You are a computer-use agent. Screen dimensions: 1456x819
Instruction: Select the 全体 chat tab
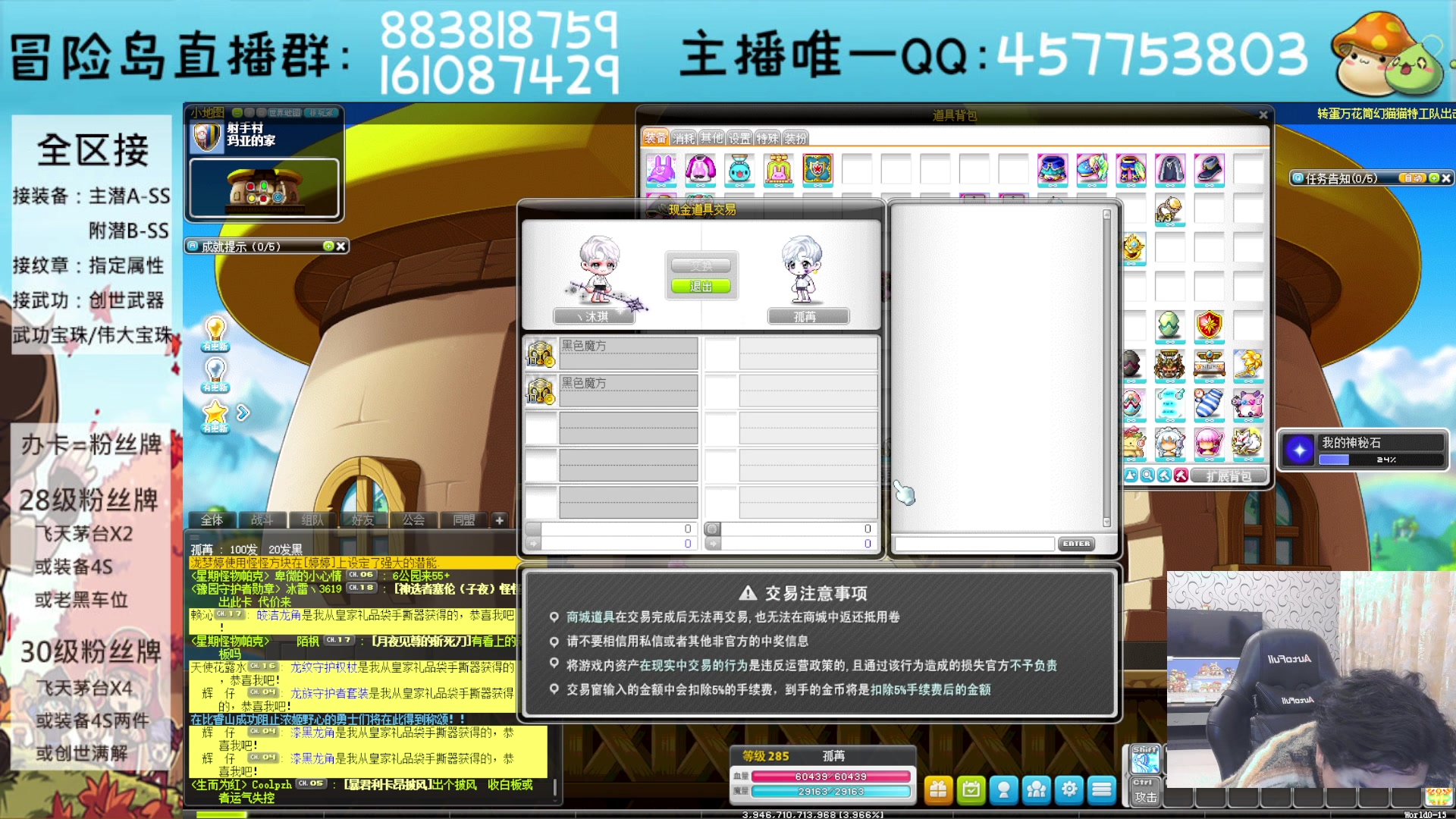[x=212, y=520]
